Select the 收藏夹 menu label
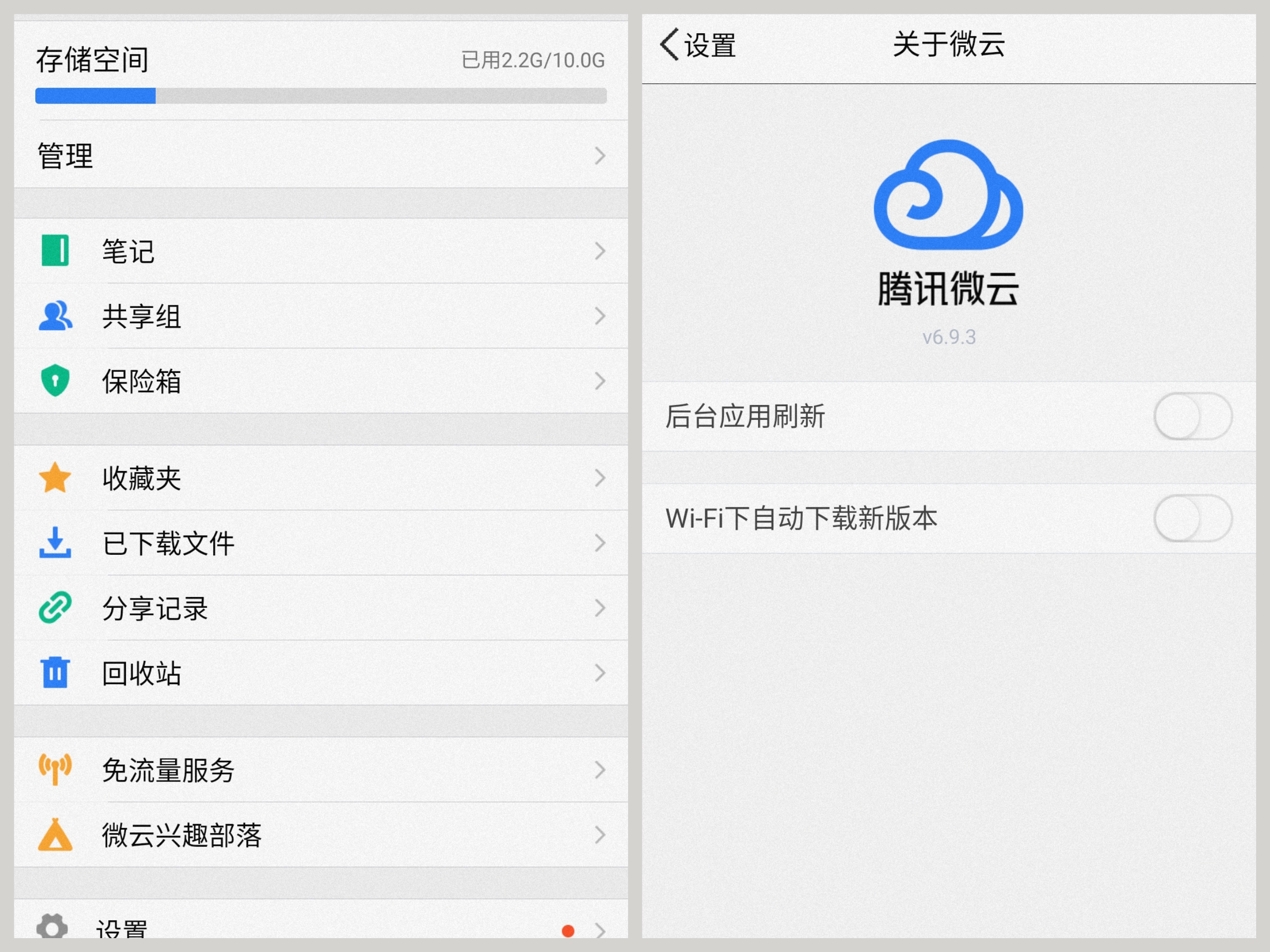1270x952 pixels. [x=141, y=478]
